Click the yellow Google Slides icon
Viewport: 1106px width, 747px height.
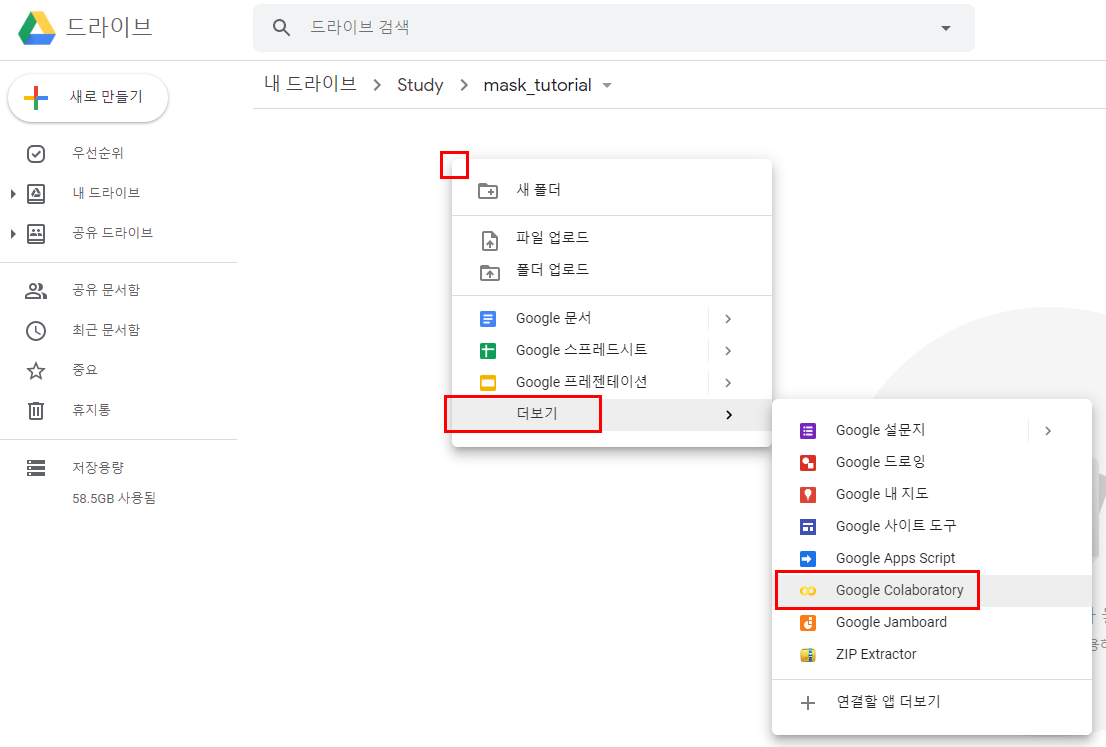(x=488, y=383)
